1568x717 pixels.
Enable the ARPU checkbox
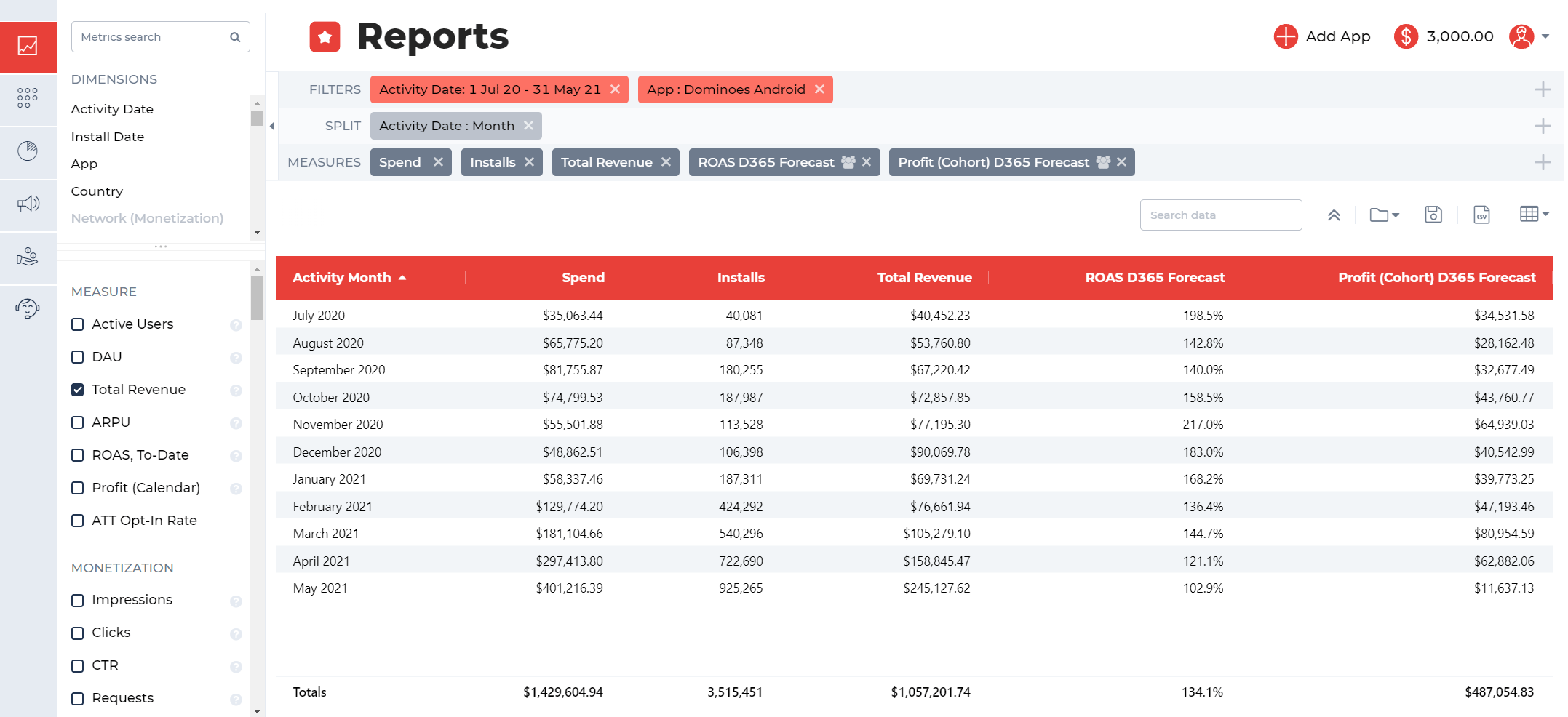click(x=78, y=422)
